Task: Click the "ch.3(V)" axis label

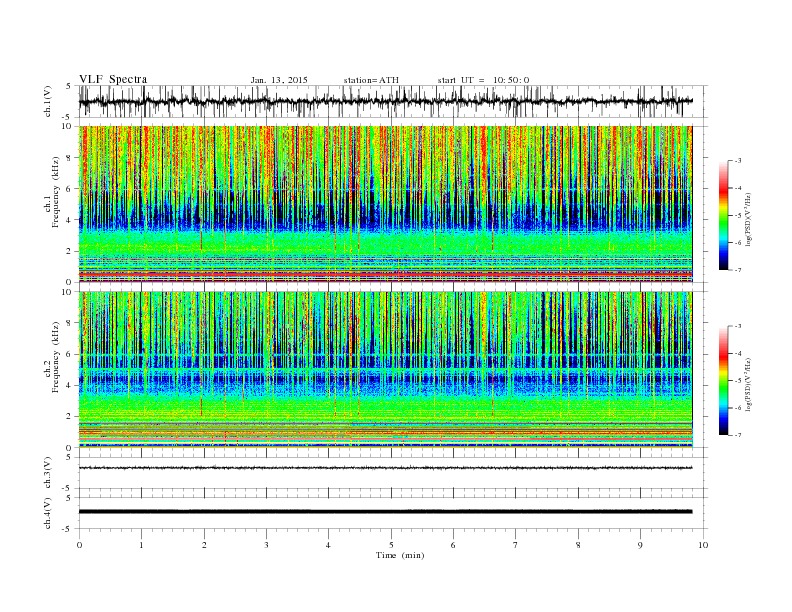Action: click(48, 473)
